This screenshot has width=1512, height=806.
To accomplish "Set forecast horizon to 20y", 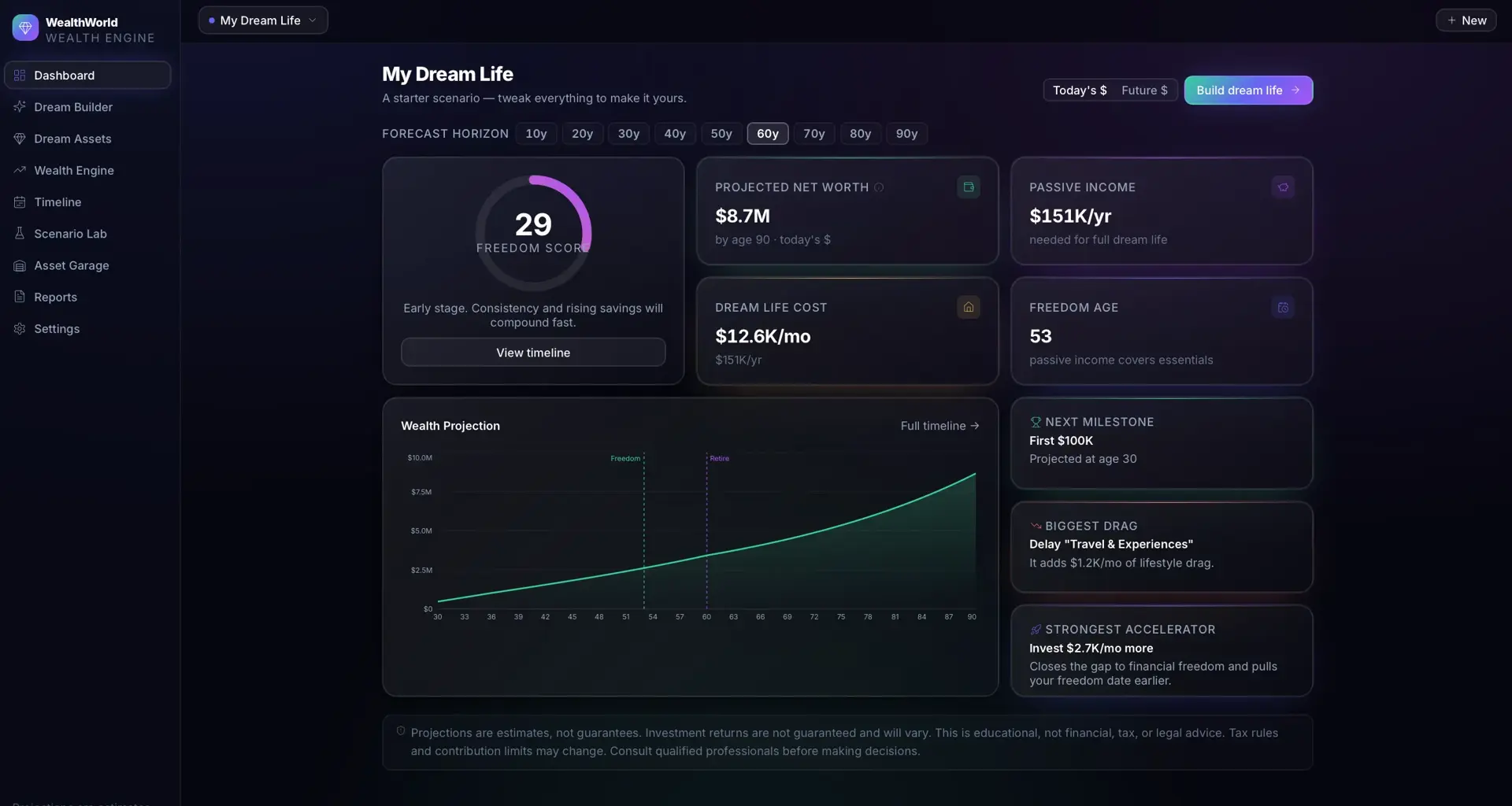I will coord(583,134).
